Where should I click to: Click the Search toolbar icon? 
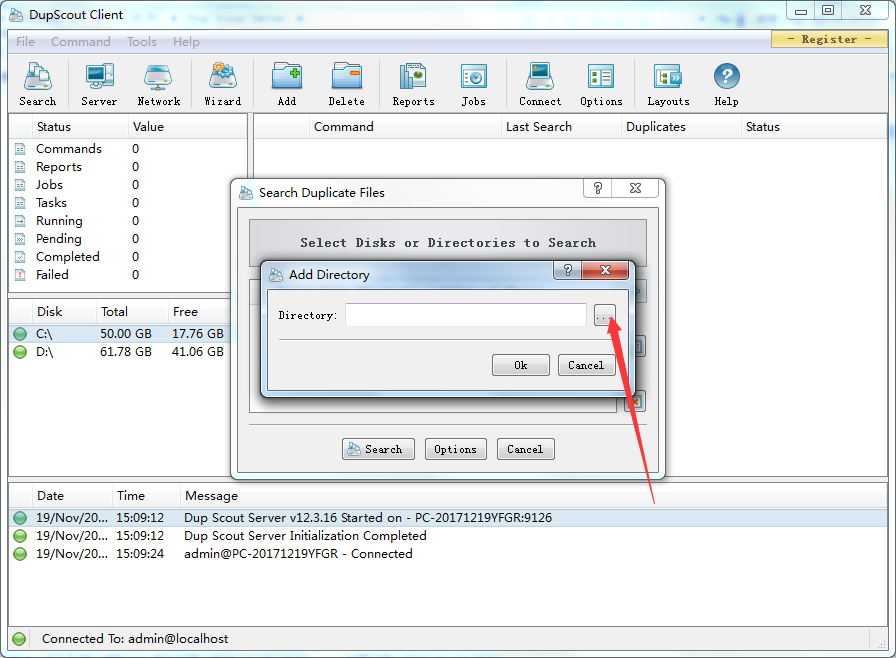coord(38,84)
